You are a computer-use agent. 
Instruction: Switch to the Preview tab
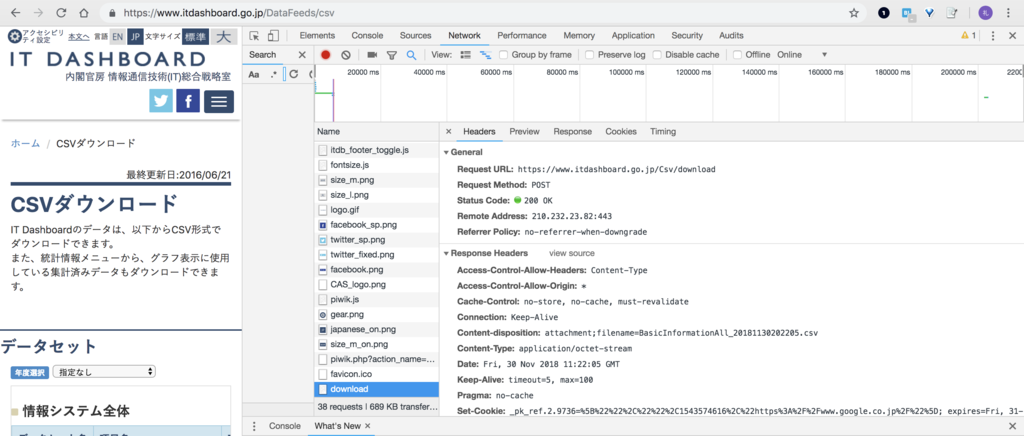pos(524,132)
